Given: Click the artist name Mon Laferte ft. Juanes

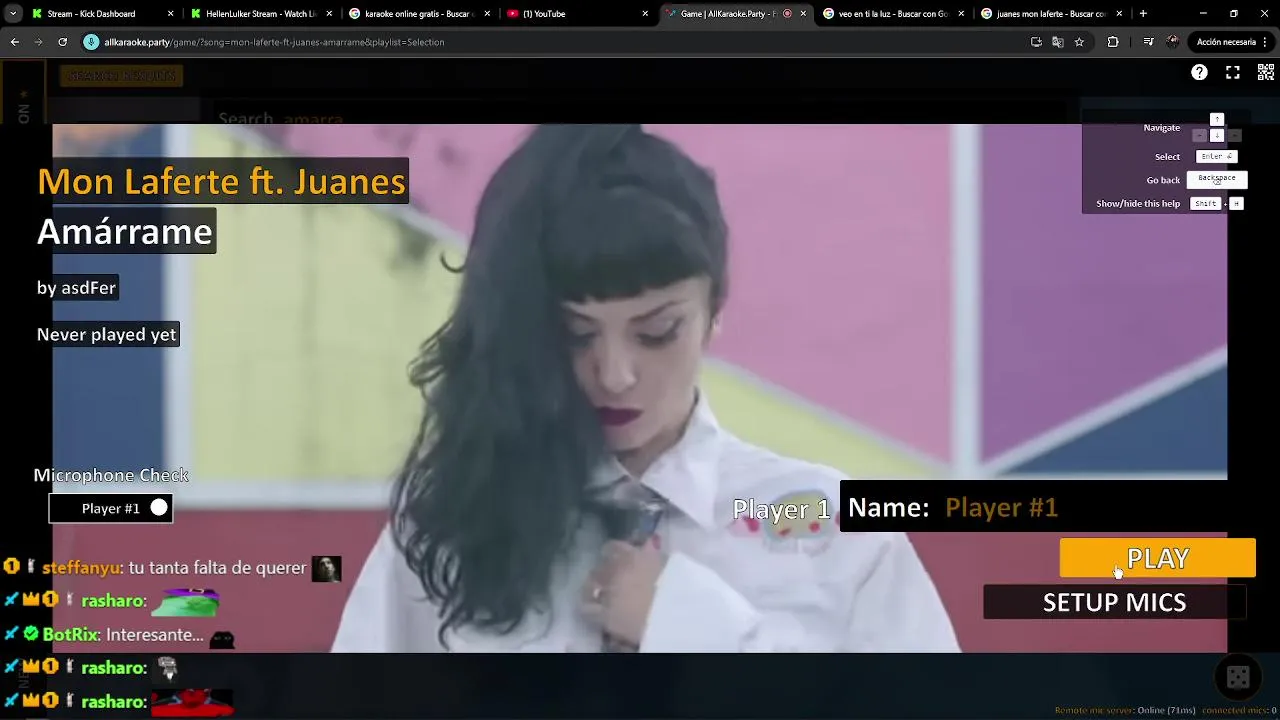Looking at the screenshot, I should tap(221, 181).
